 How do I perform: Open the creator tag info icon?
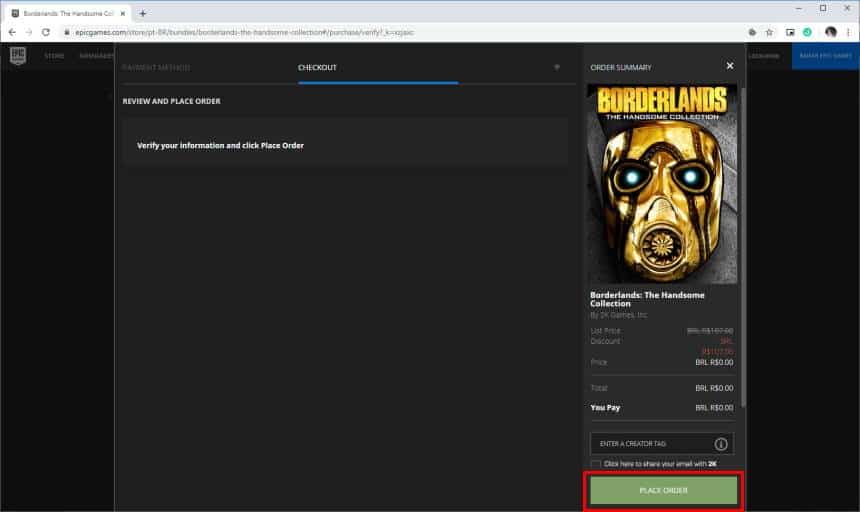(x=721, y=443)
